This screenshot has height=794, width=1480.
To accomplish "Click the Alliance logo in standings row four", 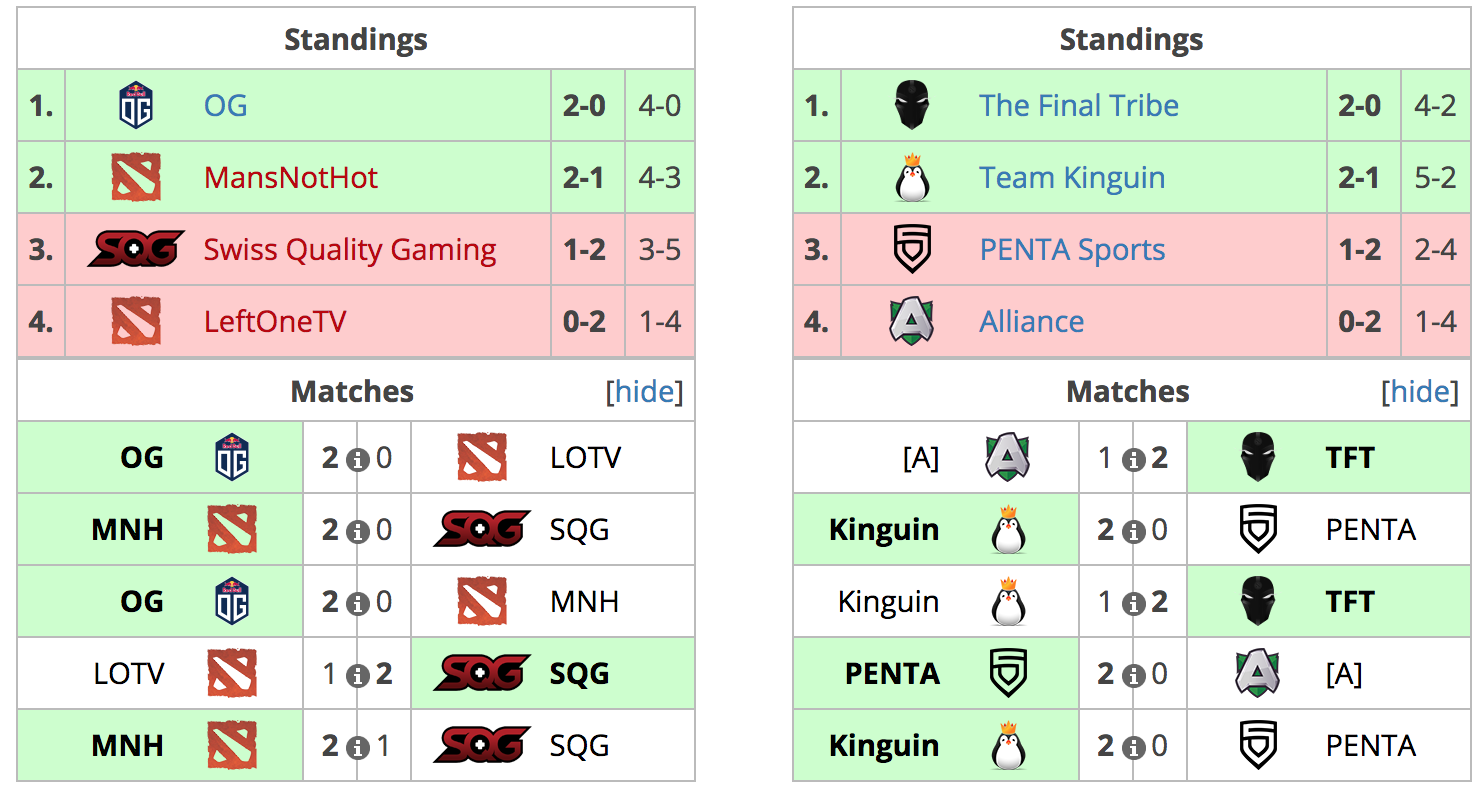I will (x=911, y=321).
